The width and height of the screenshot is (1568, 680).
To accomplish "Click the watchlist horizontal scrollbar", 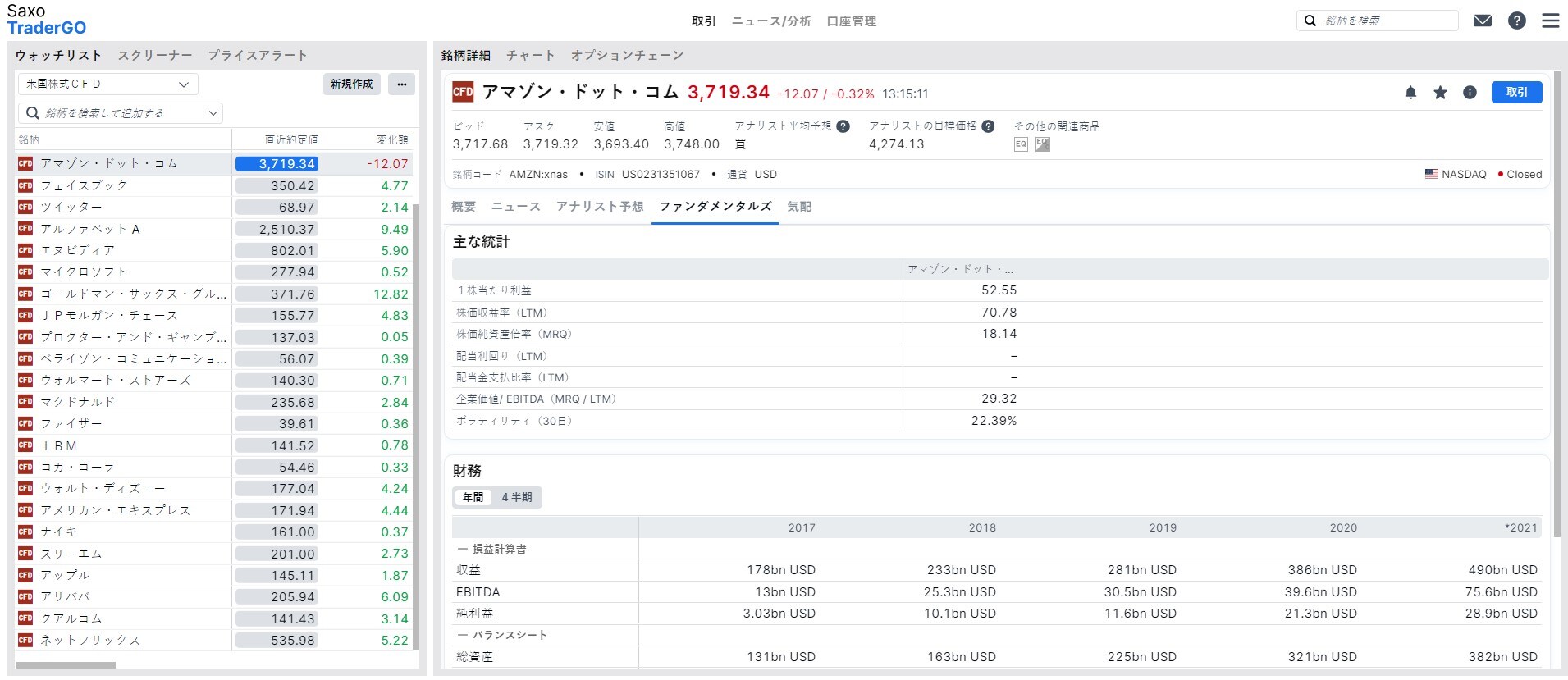I will point(66,664).
